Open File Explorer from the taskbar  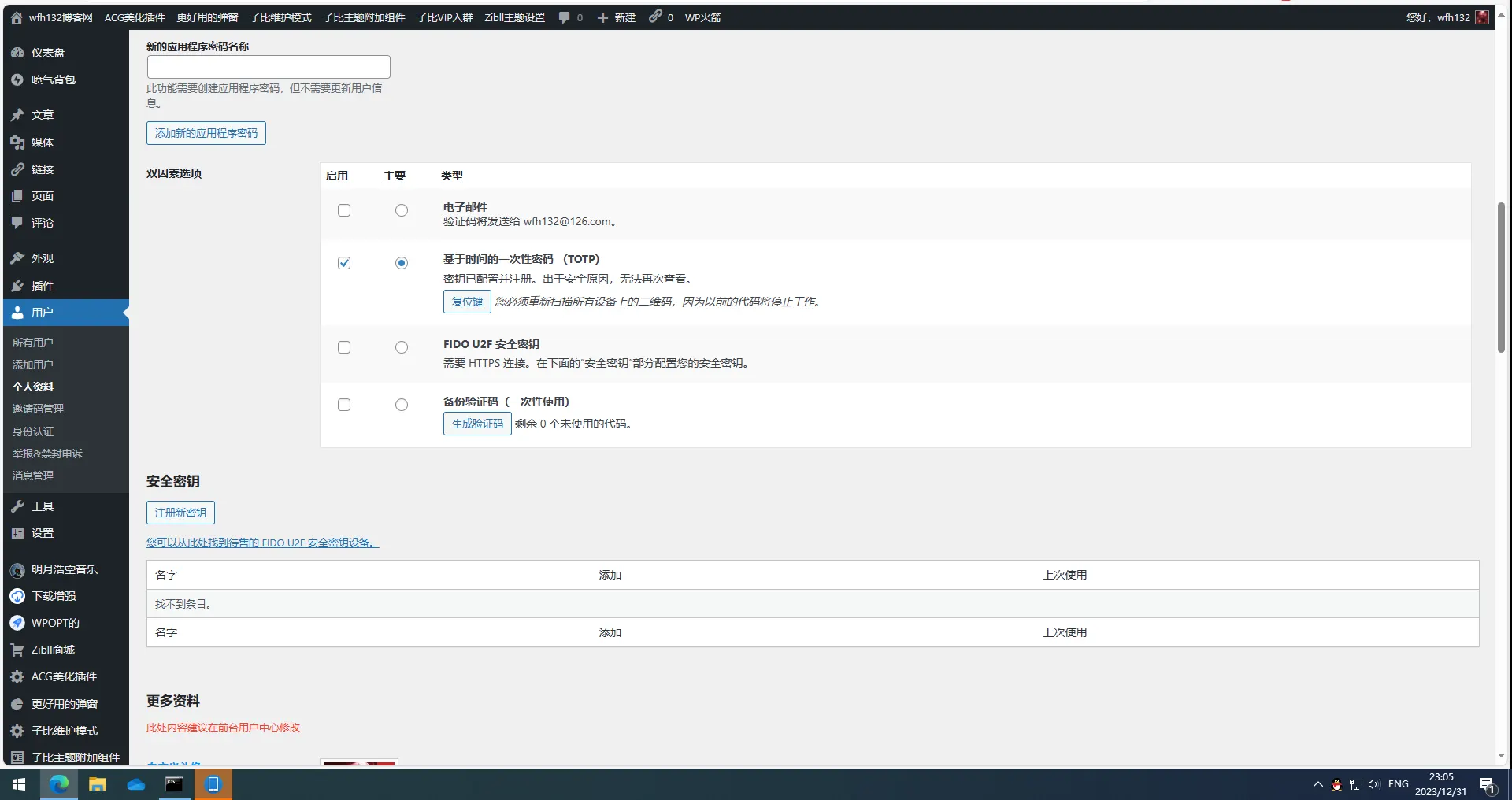(98, 784)
